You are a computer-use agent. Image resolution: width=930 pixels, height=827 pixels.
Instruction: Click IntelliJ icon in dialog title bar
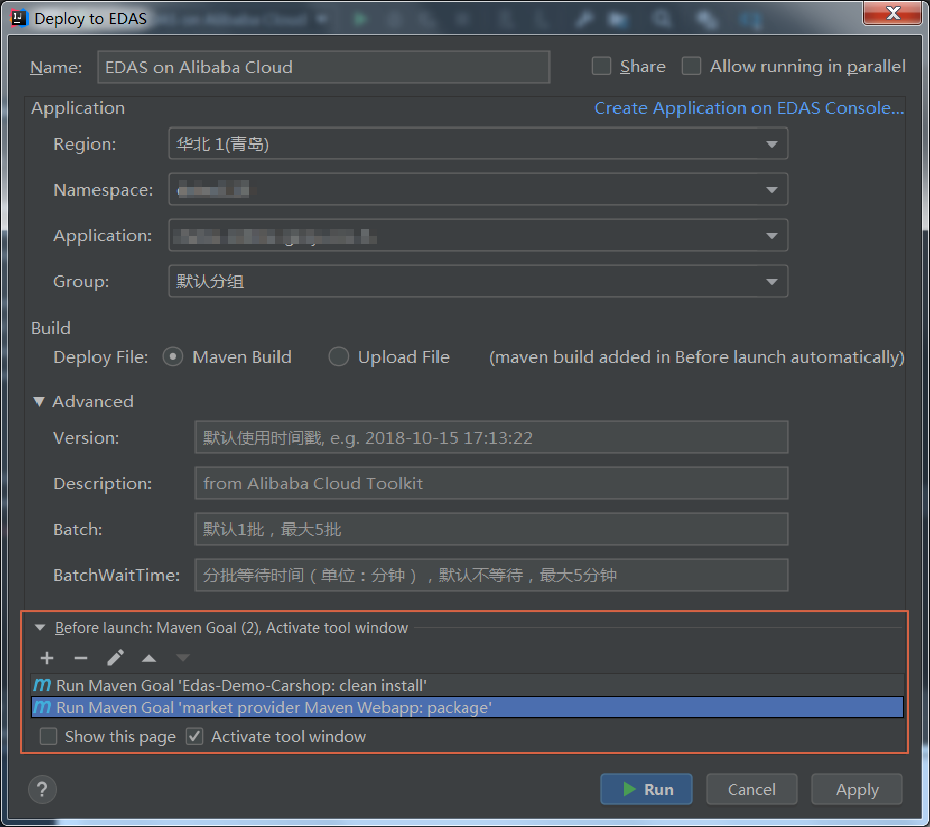point(19,18)
